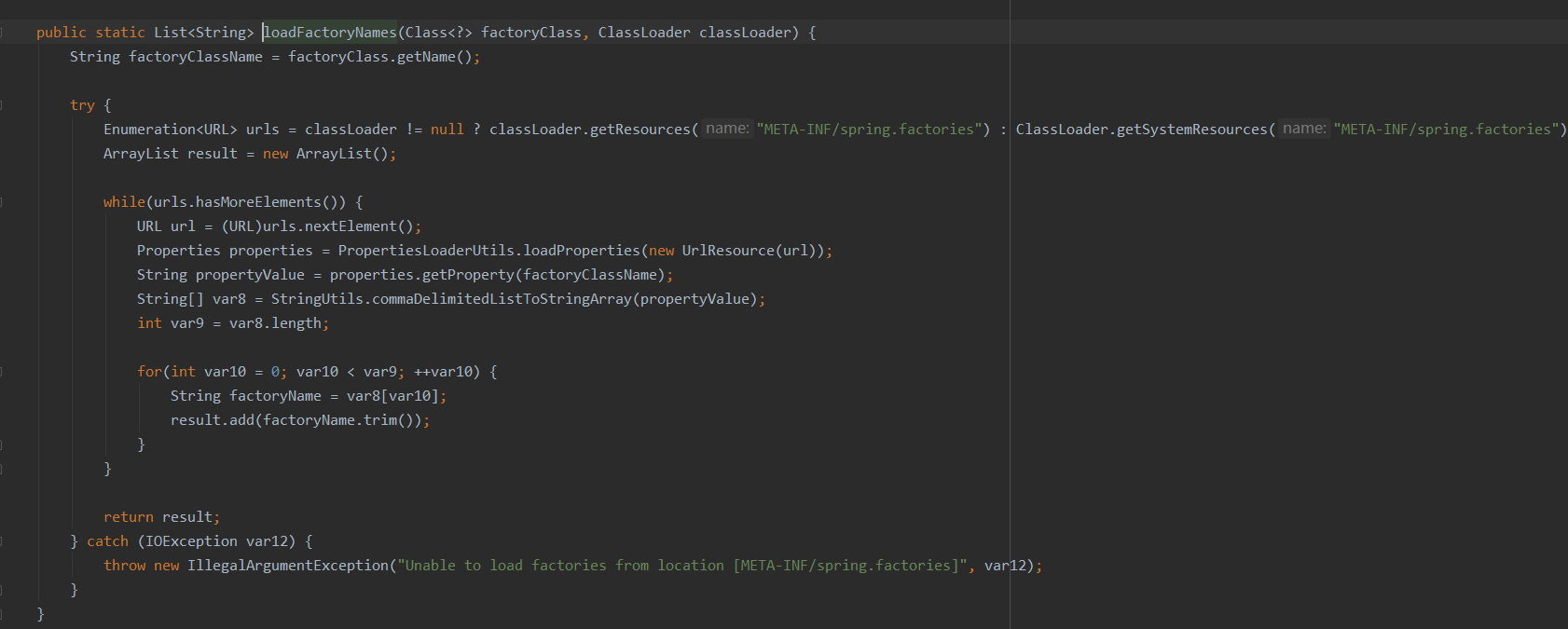
Task: Click the META-INF string in getResources call
Action: (869, 130)
